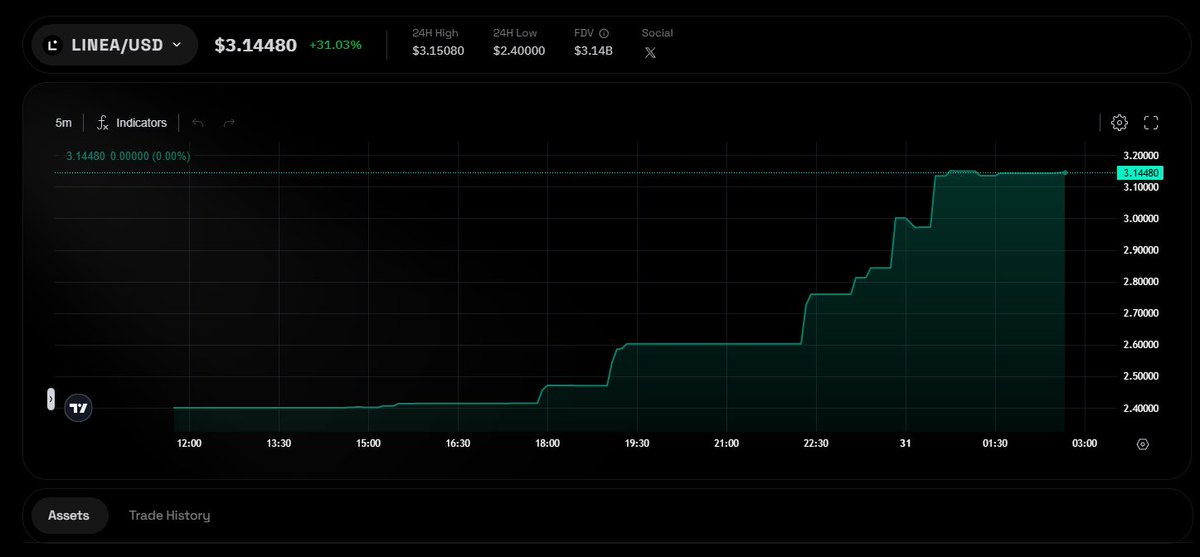Toggle fullscreen chart mode
This screenshot has width=1200, height=557.
coord(1151,123)
